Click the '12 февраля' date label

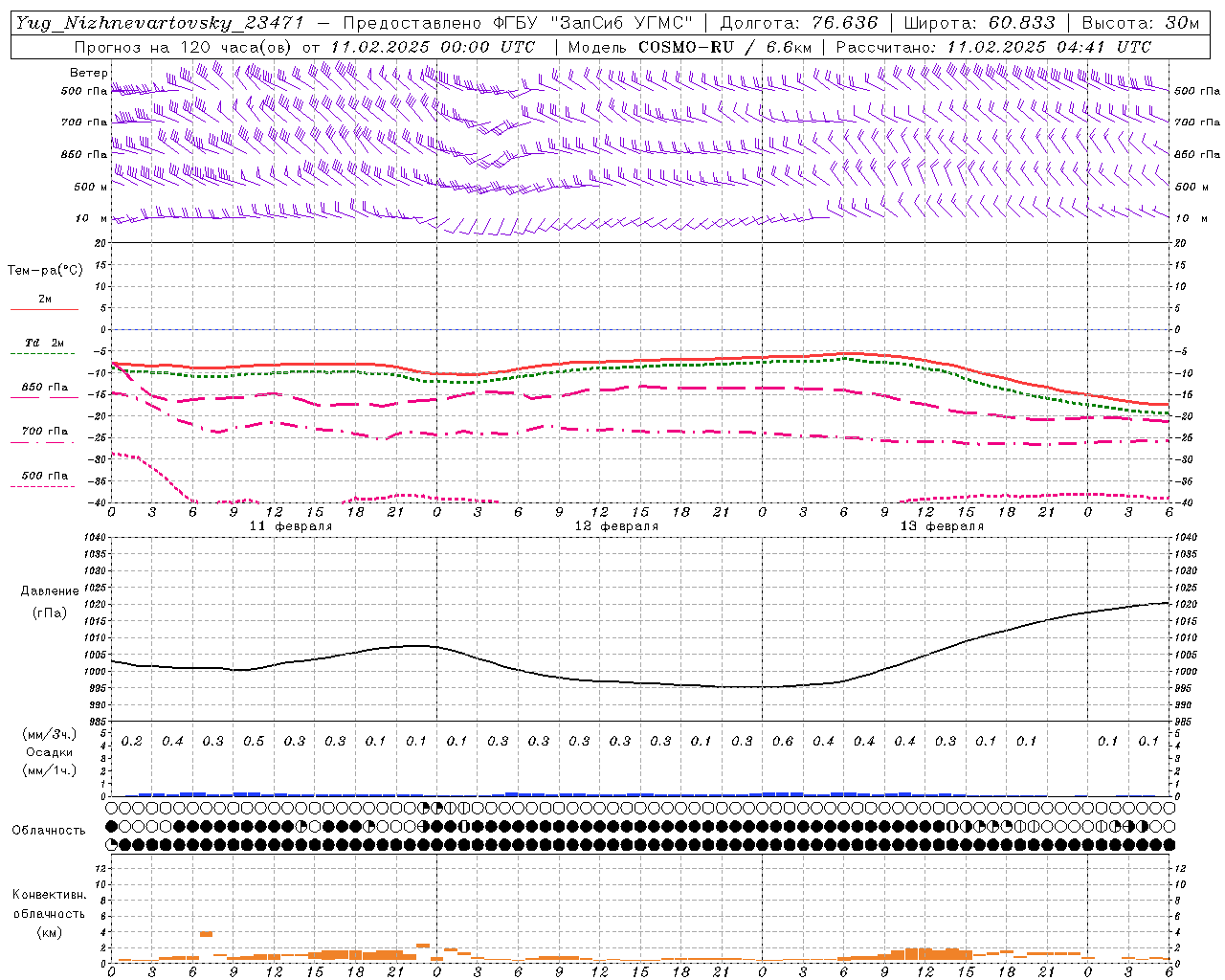616,526
